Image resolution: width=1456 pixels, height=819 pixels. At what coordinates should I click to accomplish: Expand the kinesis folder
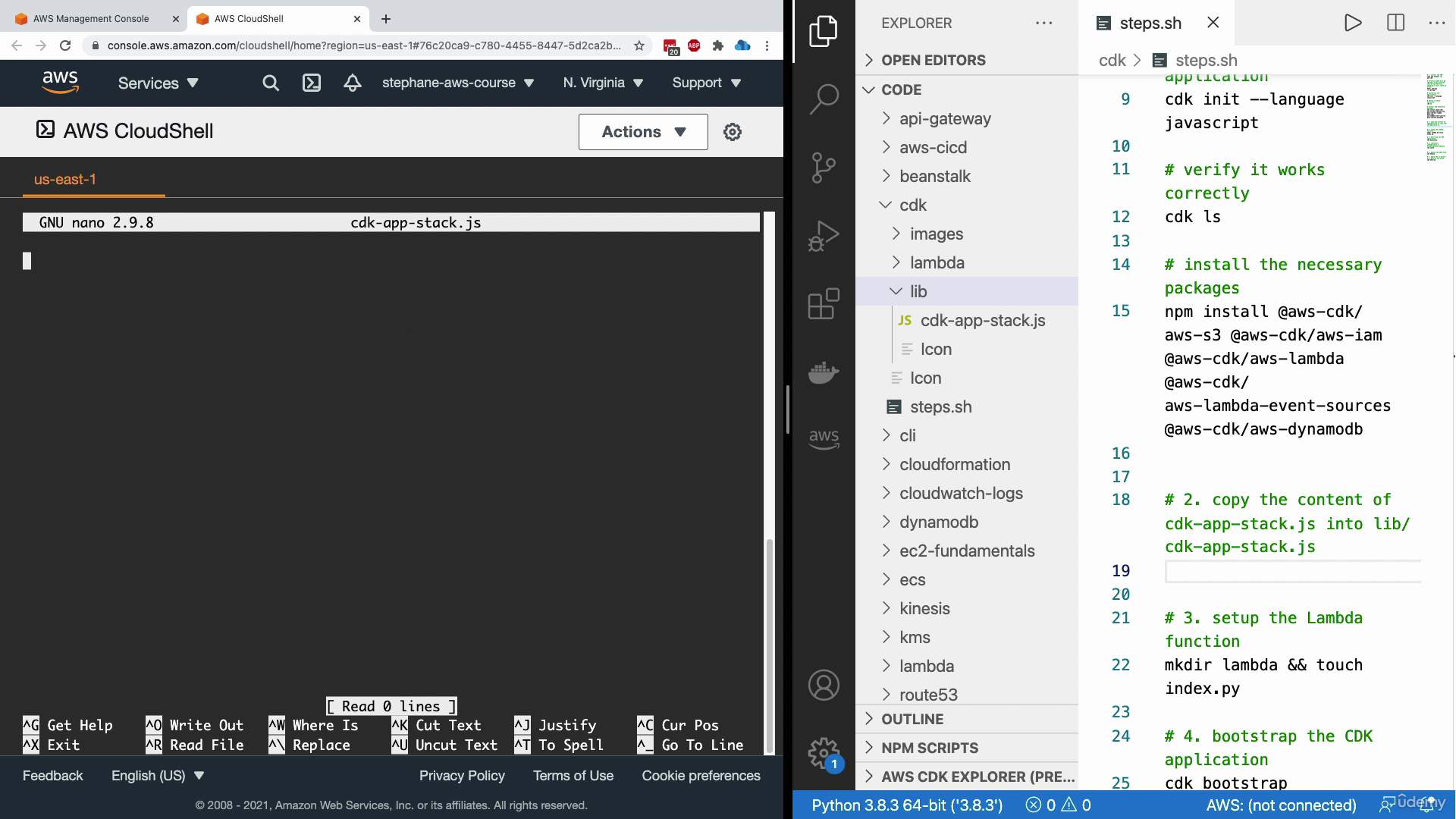coord(967,608)
